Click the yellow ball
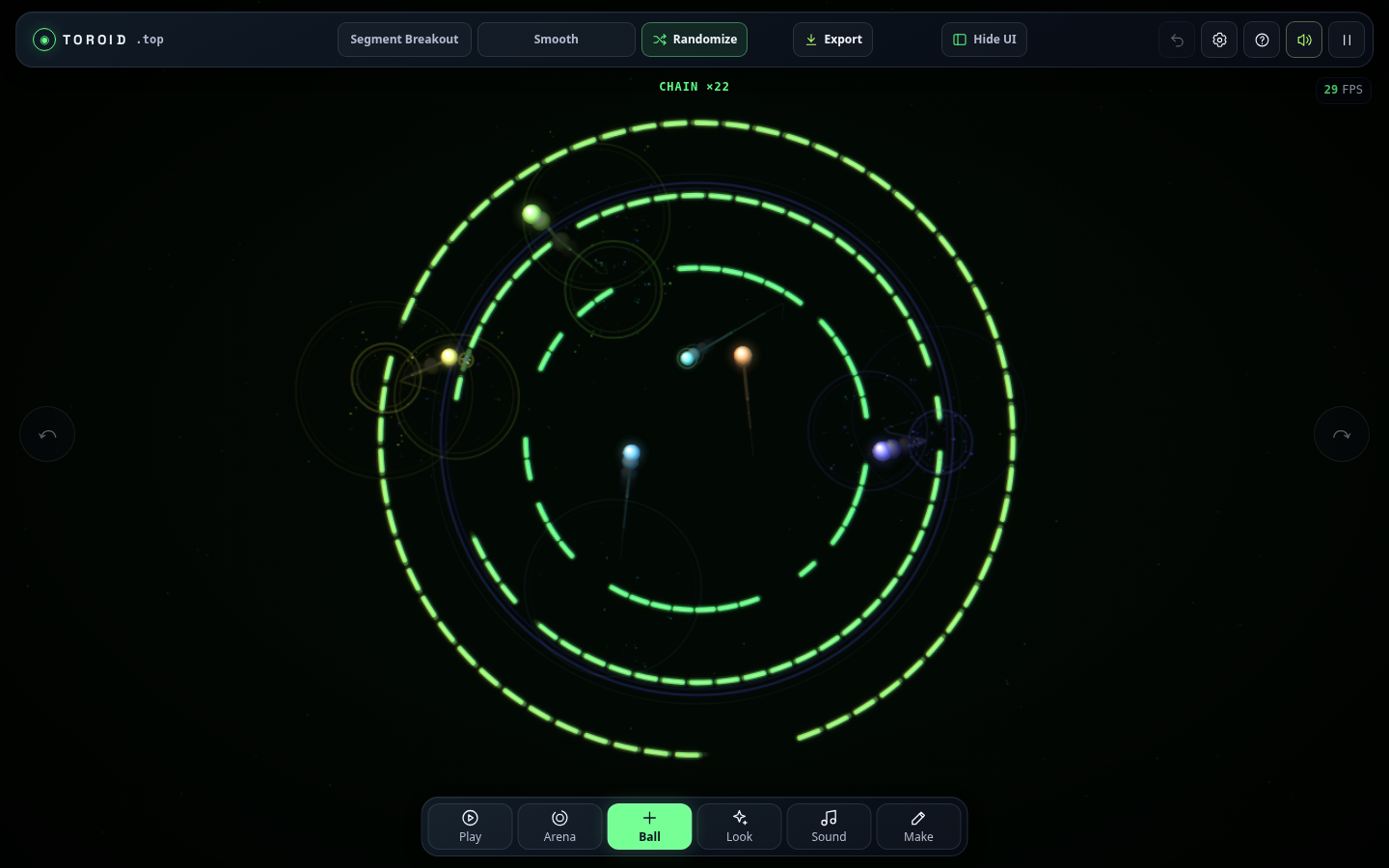 [x=449, y=357]
